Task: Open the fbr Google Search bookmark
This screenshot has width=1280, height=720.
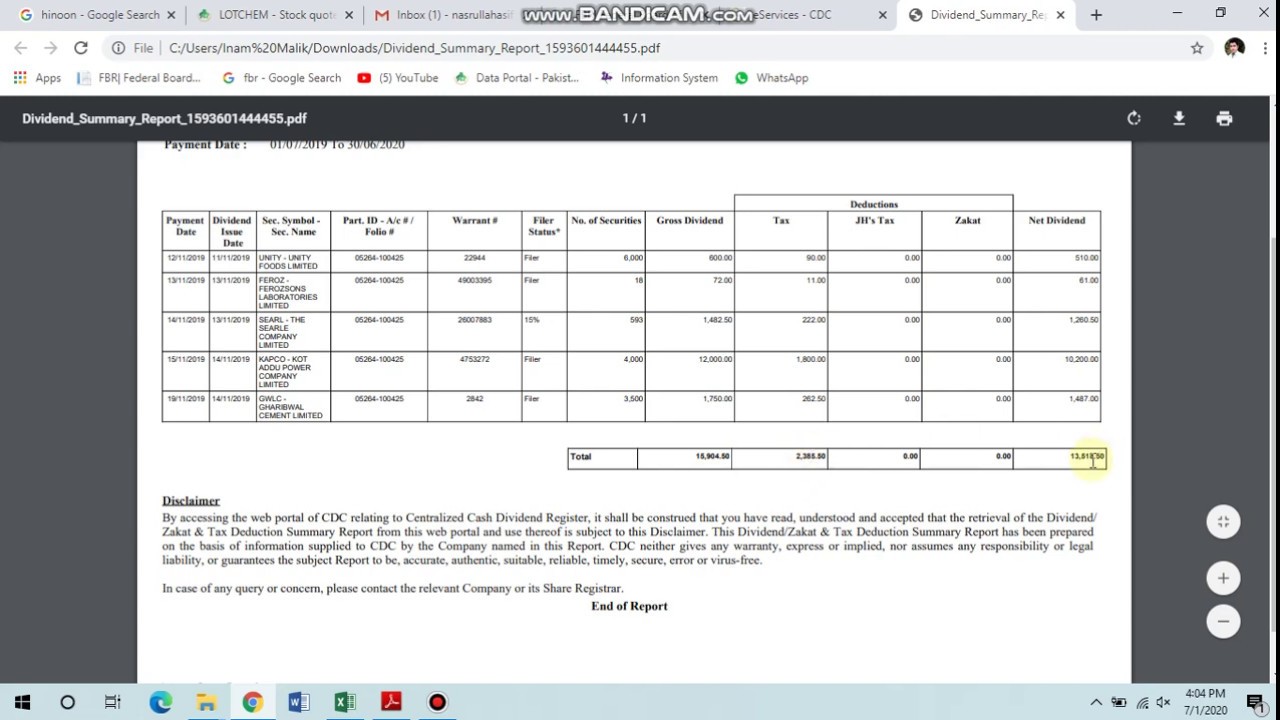Action: (x=281, y=78)
